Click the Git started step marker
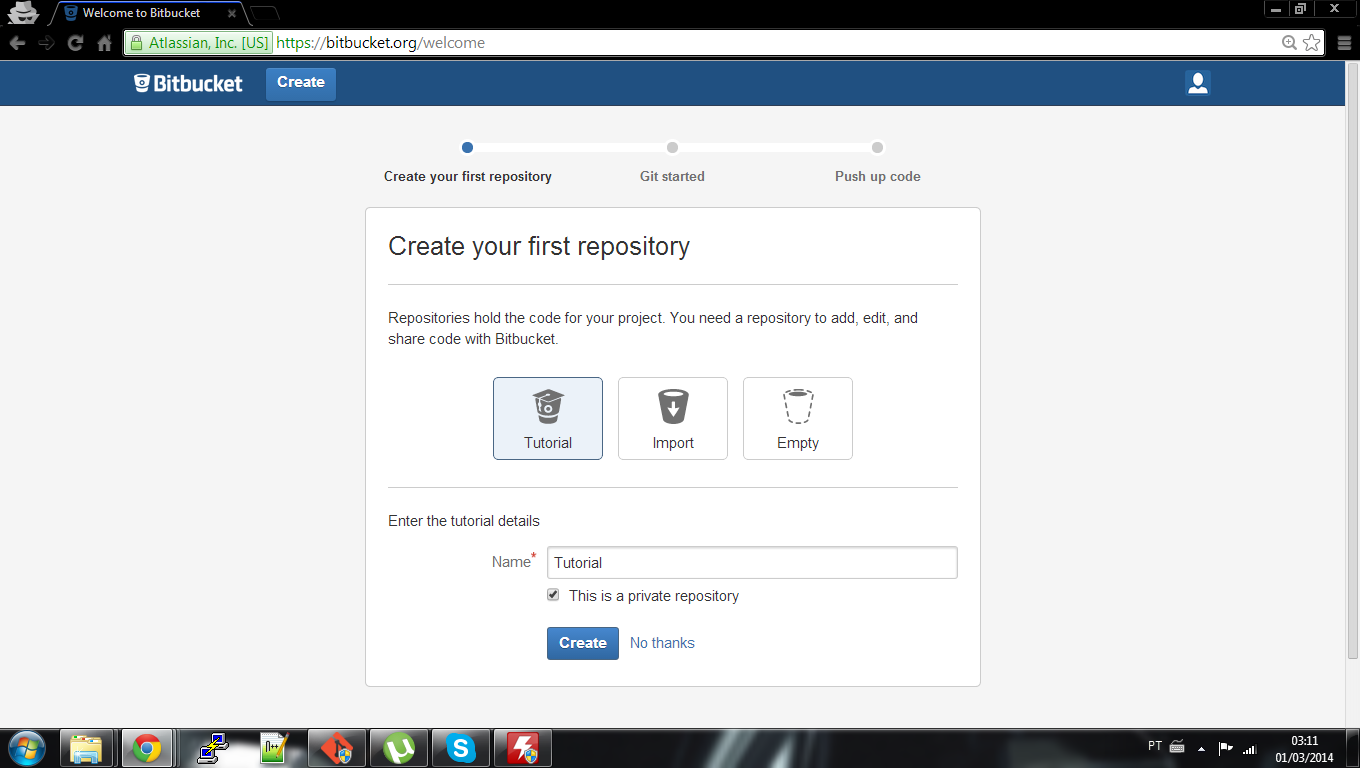Image resolution: width=1360 pixels, height=768 pixels. [x=672, y=147]
